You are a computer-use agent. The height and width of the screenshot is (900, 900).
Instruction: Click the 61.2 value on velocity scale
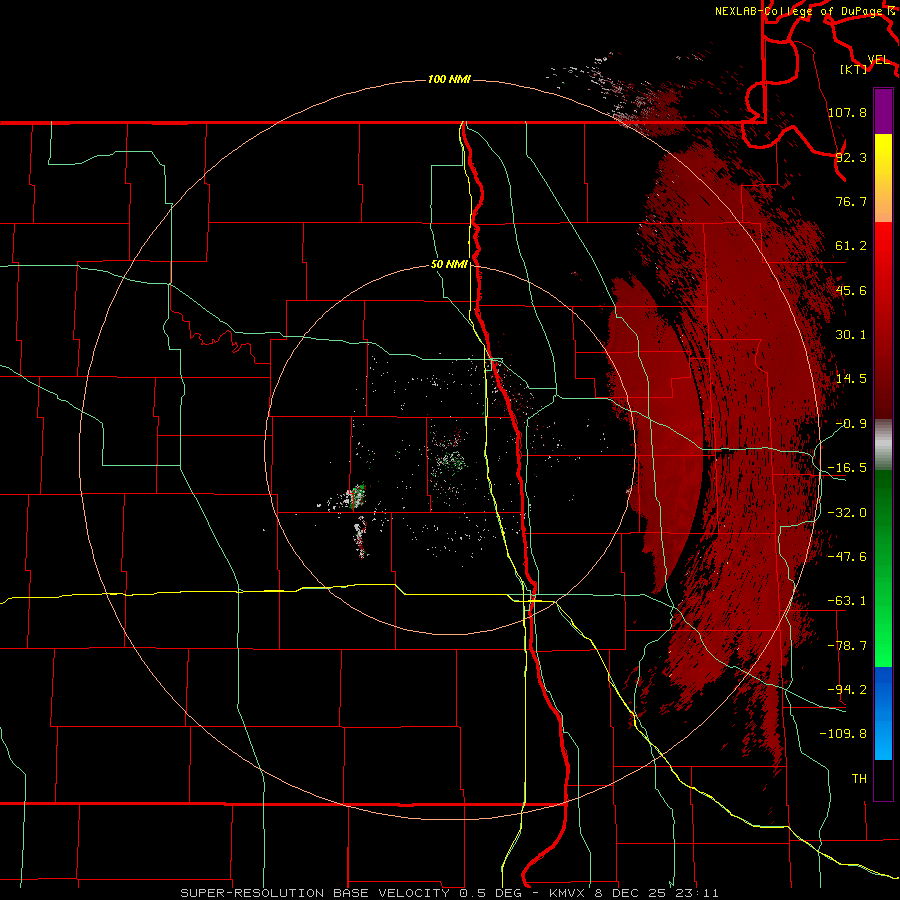click(x=851, y=246)
